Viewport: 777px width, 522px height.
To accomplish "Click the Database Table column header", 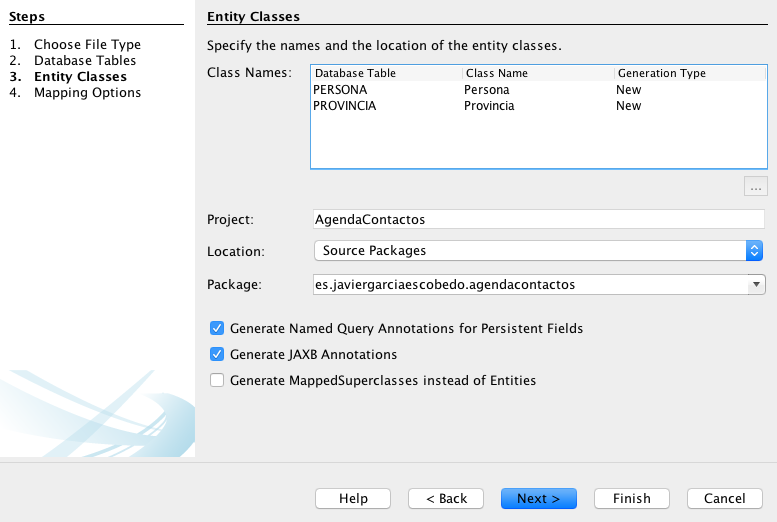I will pyautogui.click(x=386, y=73).
